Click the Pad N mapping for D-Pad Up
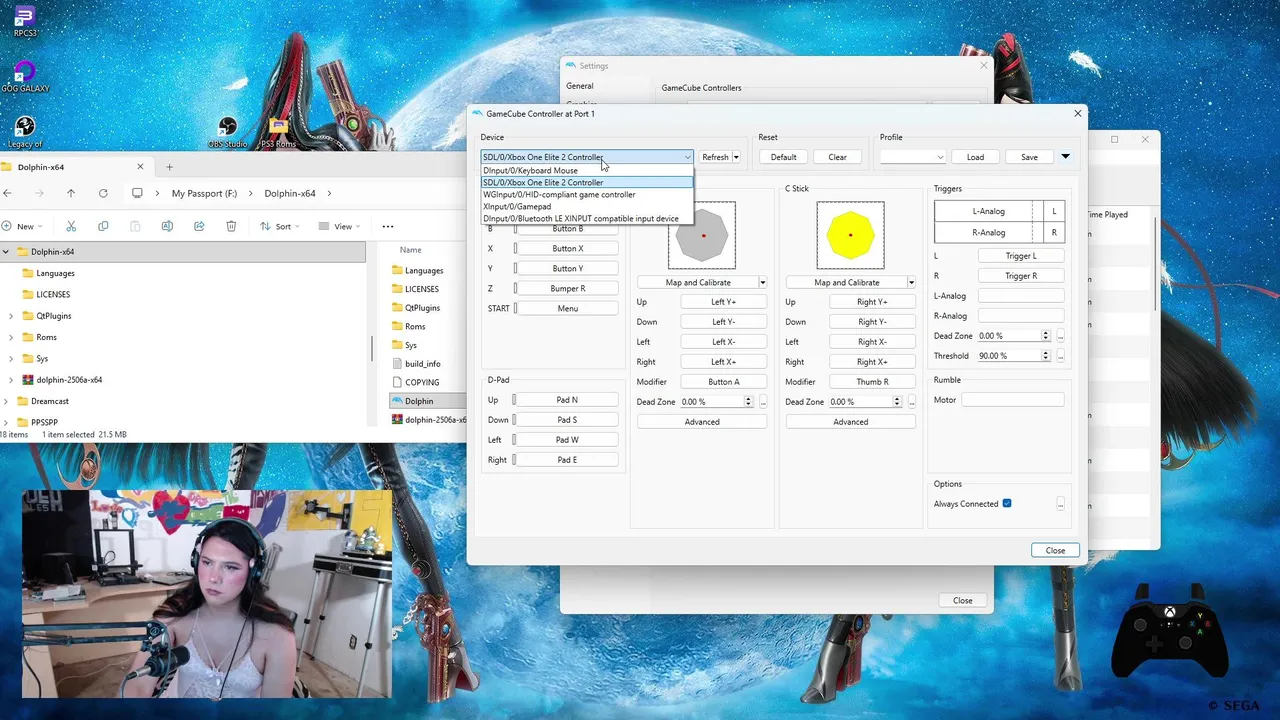Image resolution: width=1280 pixels, height=720 pixels. click(567, 400)
